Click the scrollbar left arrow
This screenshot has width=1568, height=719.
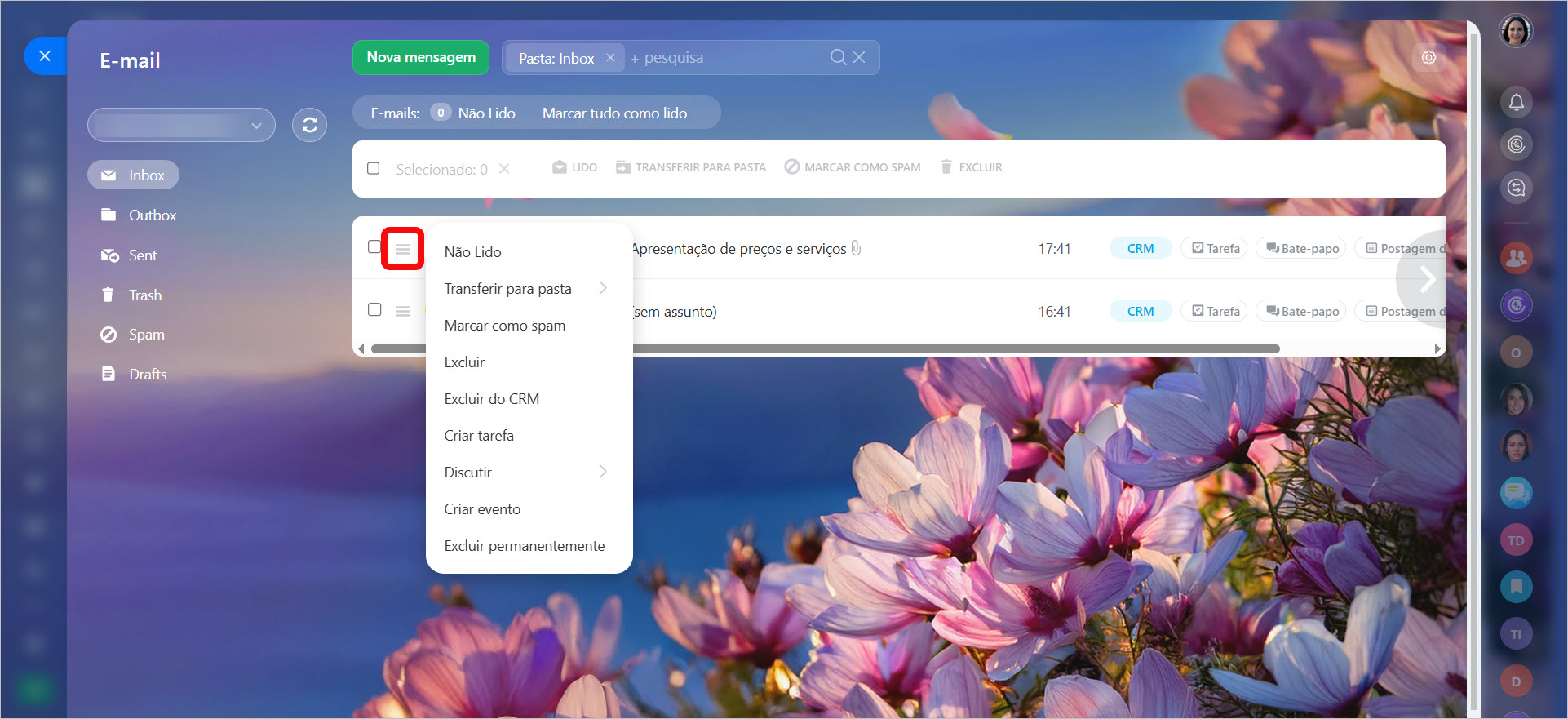(361, 348)
